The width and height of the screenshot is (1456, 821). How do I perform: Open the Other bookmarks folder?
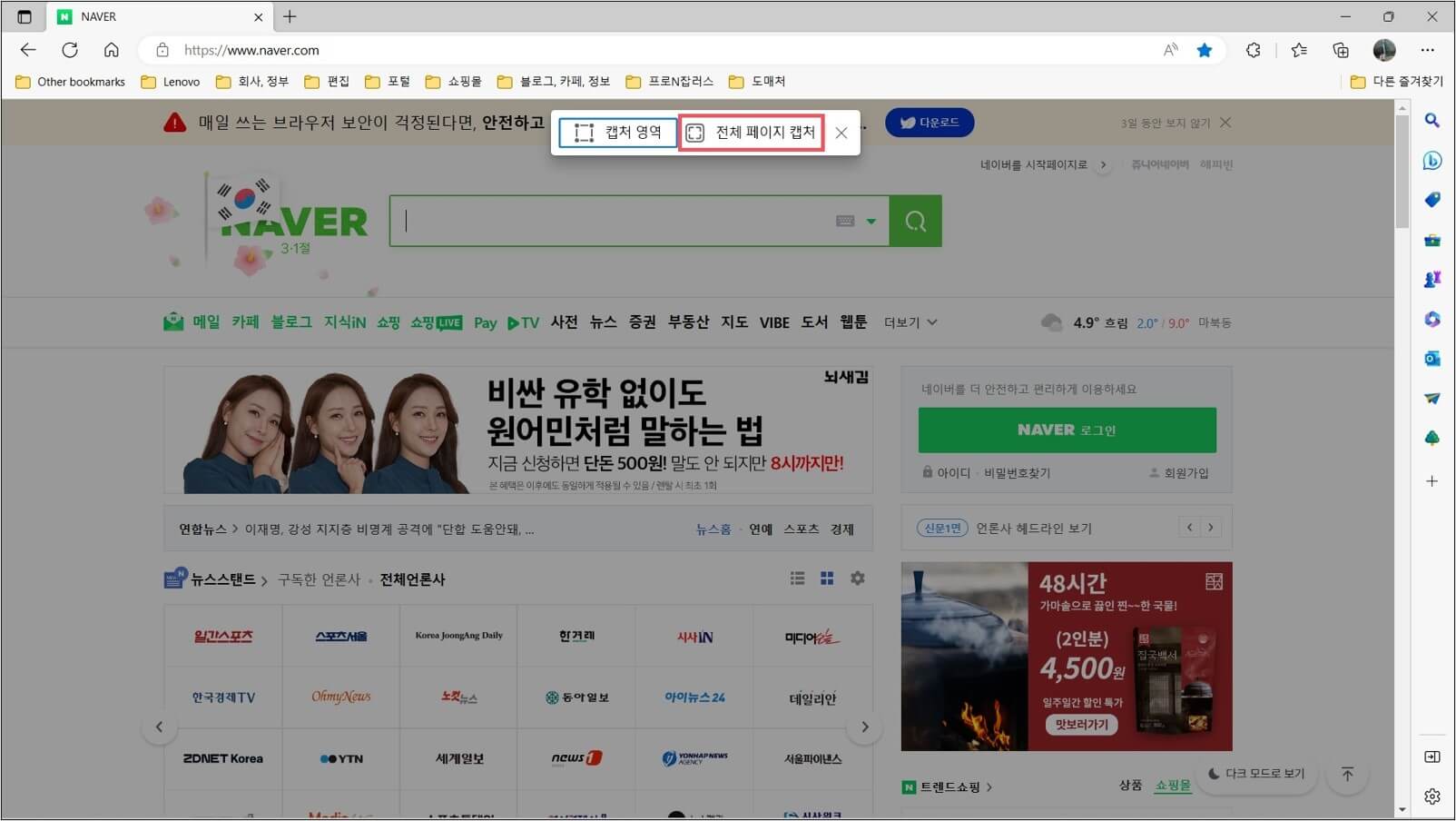coord(70,82)
